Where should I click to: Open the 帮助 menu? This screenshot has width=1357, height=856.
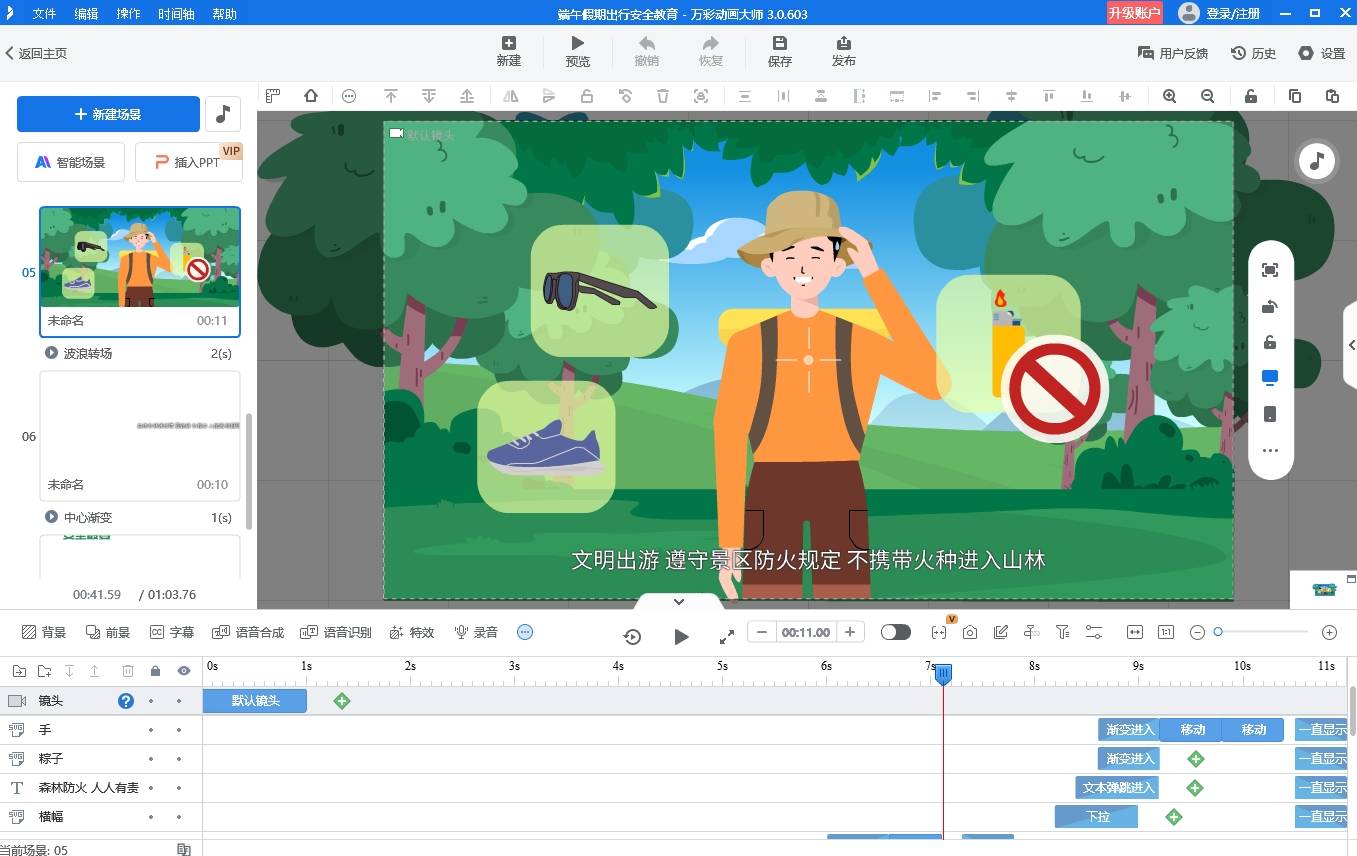225,14
